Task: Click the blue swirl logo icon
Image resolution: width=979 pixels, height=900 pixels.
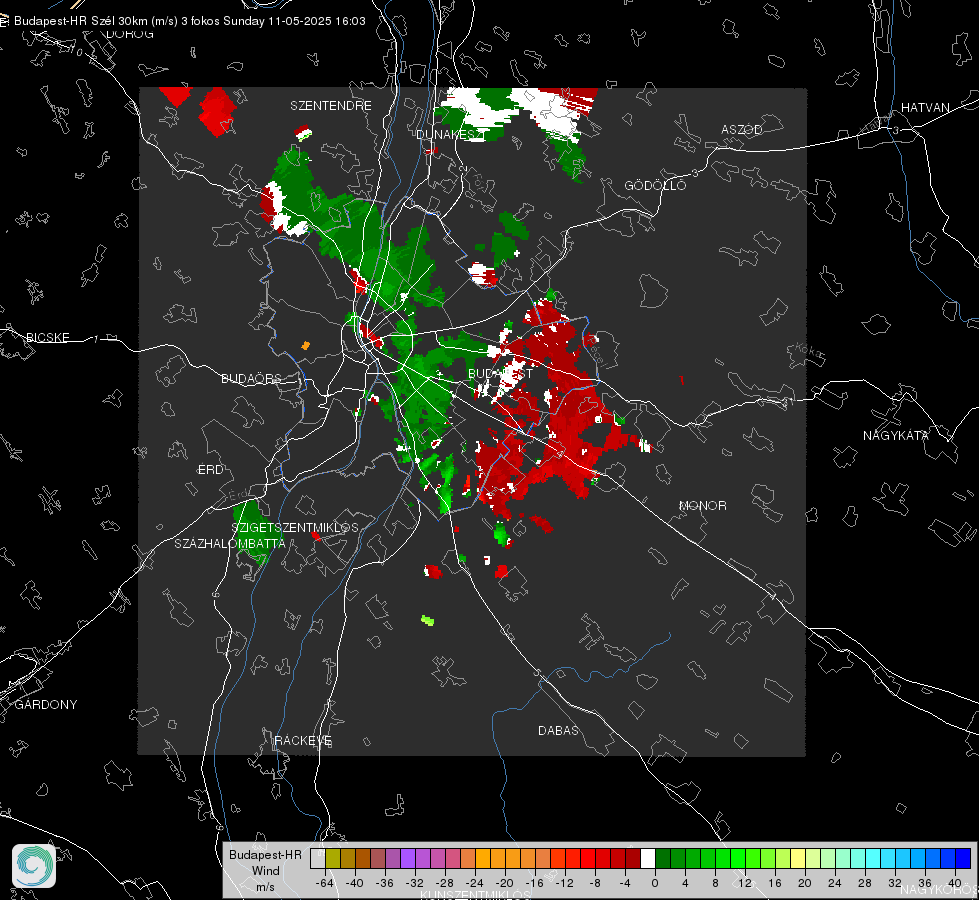Action: (34, 866)
